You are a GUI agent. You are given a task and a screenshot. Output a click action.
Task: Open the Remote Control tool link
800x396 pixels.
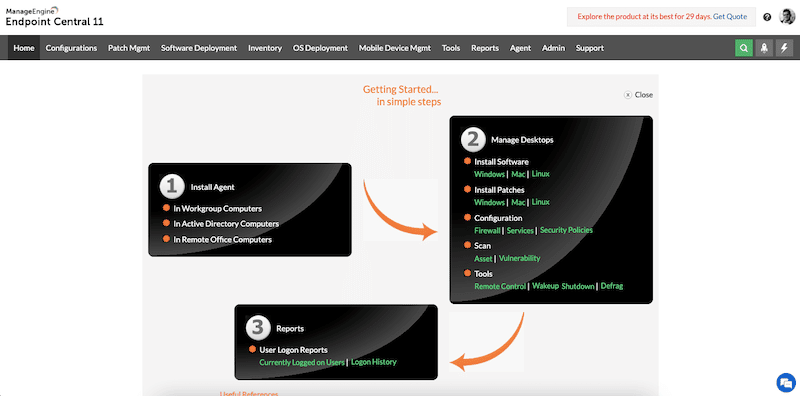click(500, 286)
